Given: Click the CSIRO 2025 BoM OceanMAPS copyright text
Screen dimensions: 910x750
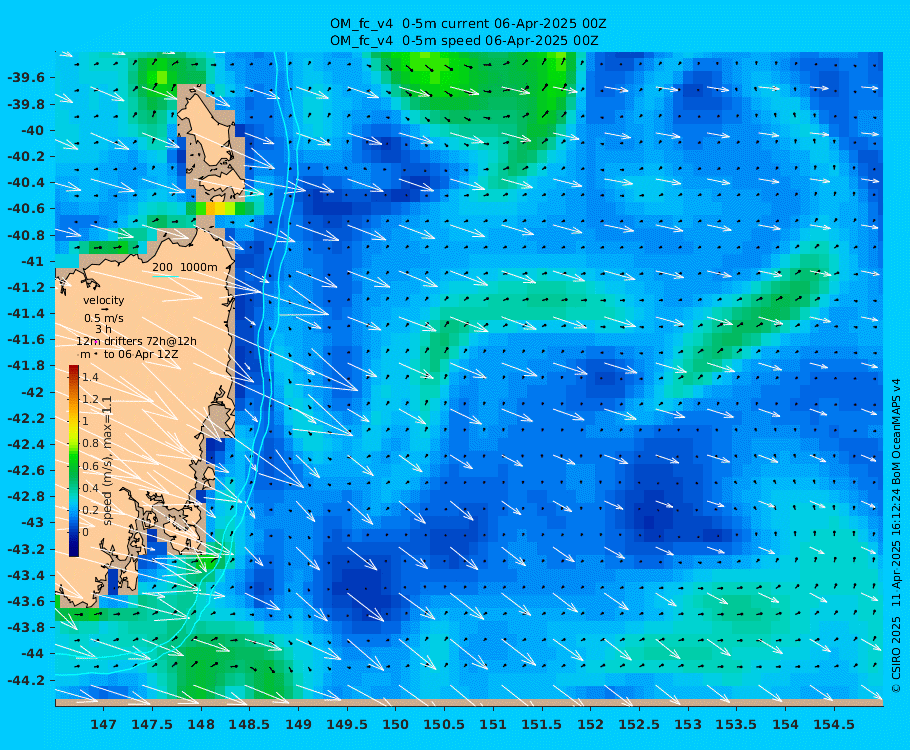Looking at the screenshot, I should 897,535.
